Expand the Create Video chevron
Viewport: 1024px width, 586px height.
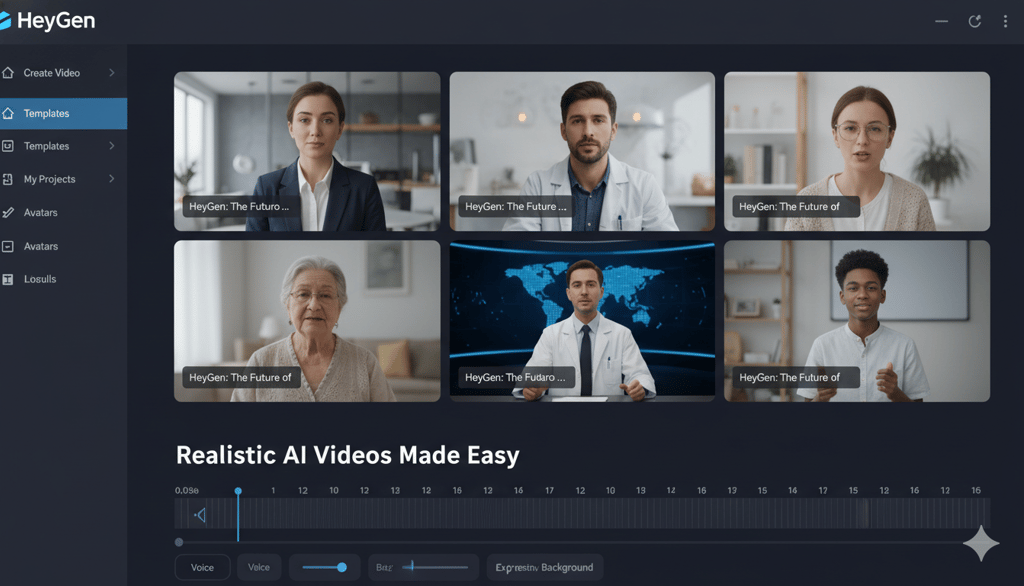[x=112, y=73]
